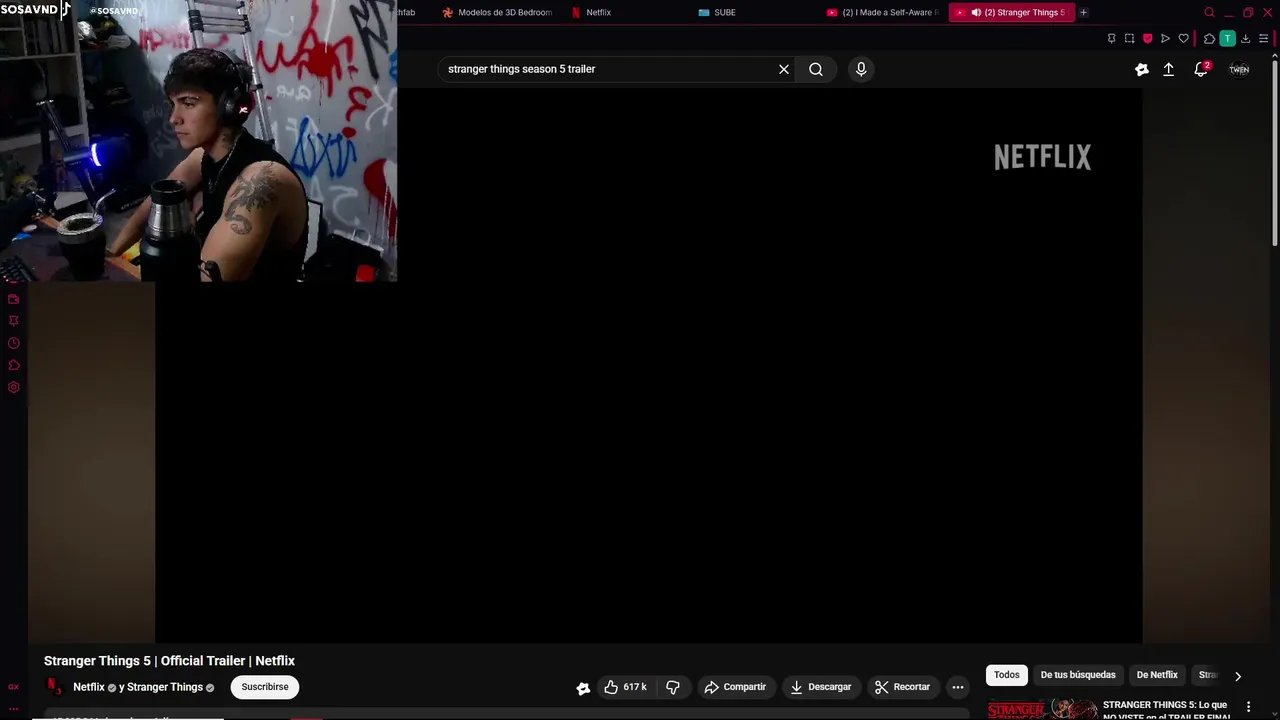
Task: Click the Suscribirse button
Action: (265, 687)
